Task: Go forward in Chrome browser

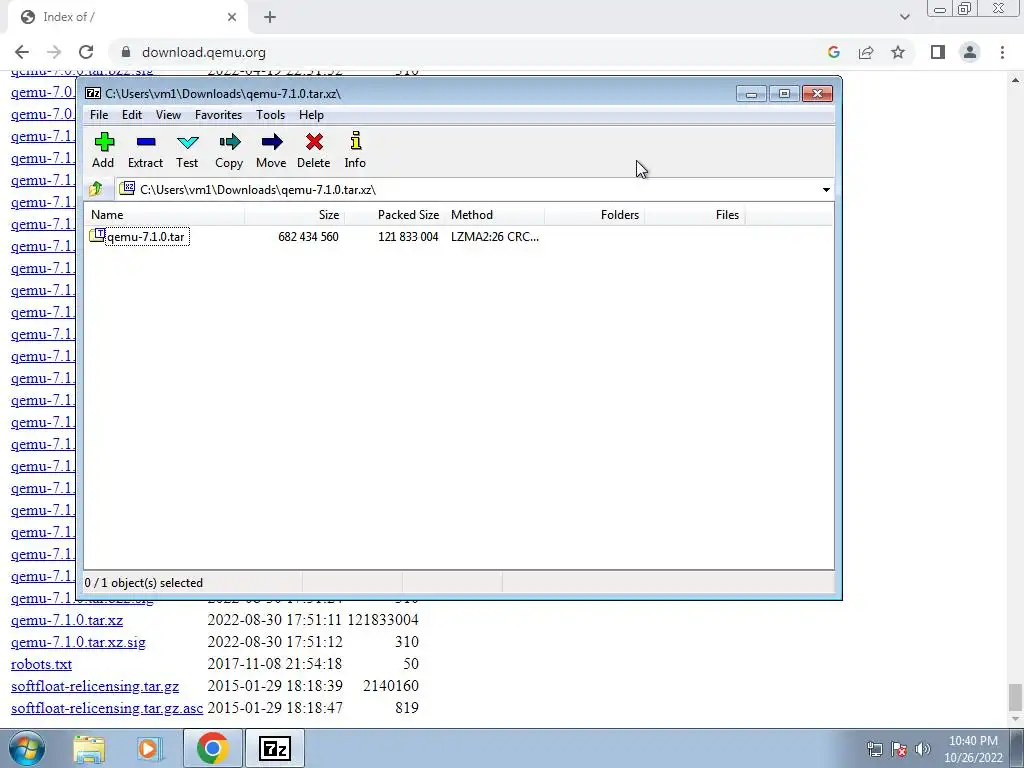Action: pos(54,52)
